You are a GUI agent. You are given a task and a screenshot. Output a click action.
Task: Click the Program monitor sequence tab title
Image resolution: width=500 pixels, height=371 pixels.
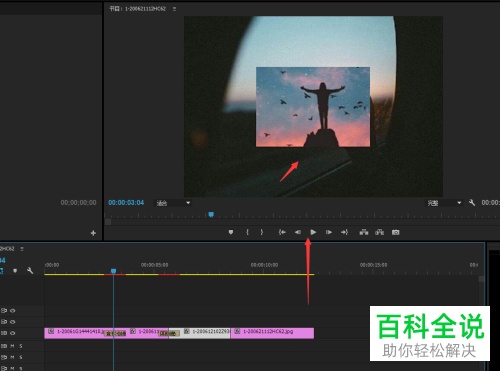pyautogui.click(x=138, y=9)
